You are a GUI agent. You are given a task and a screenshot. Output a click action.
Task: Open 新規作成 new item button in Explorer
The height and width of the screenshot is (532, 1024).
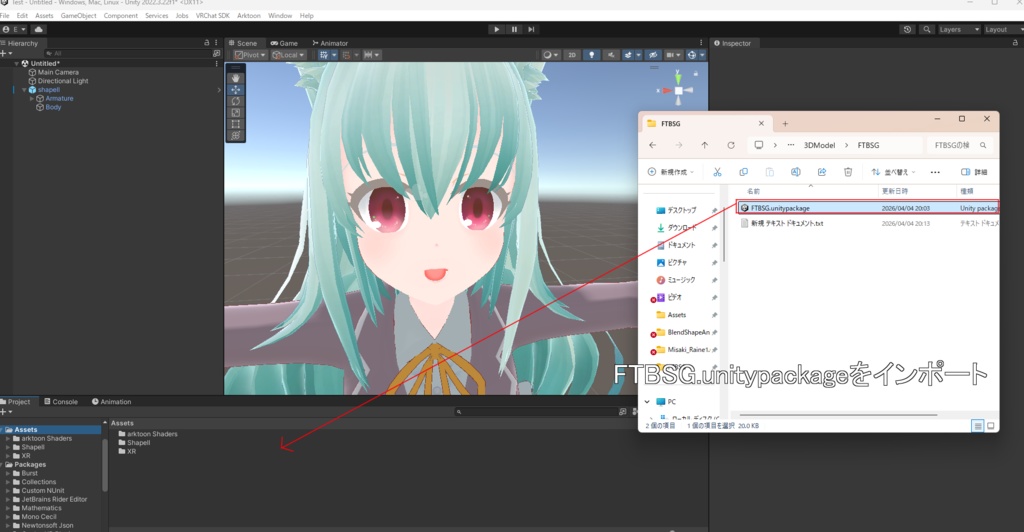click(x=670, y=172)
